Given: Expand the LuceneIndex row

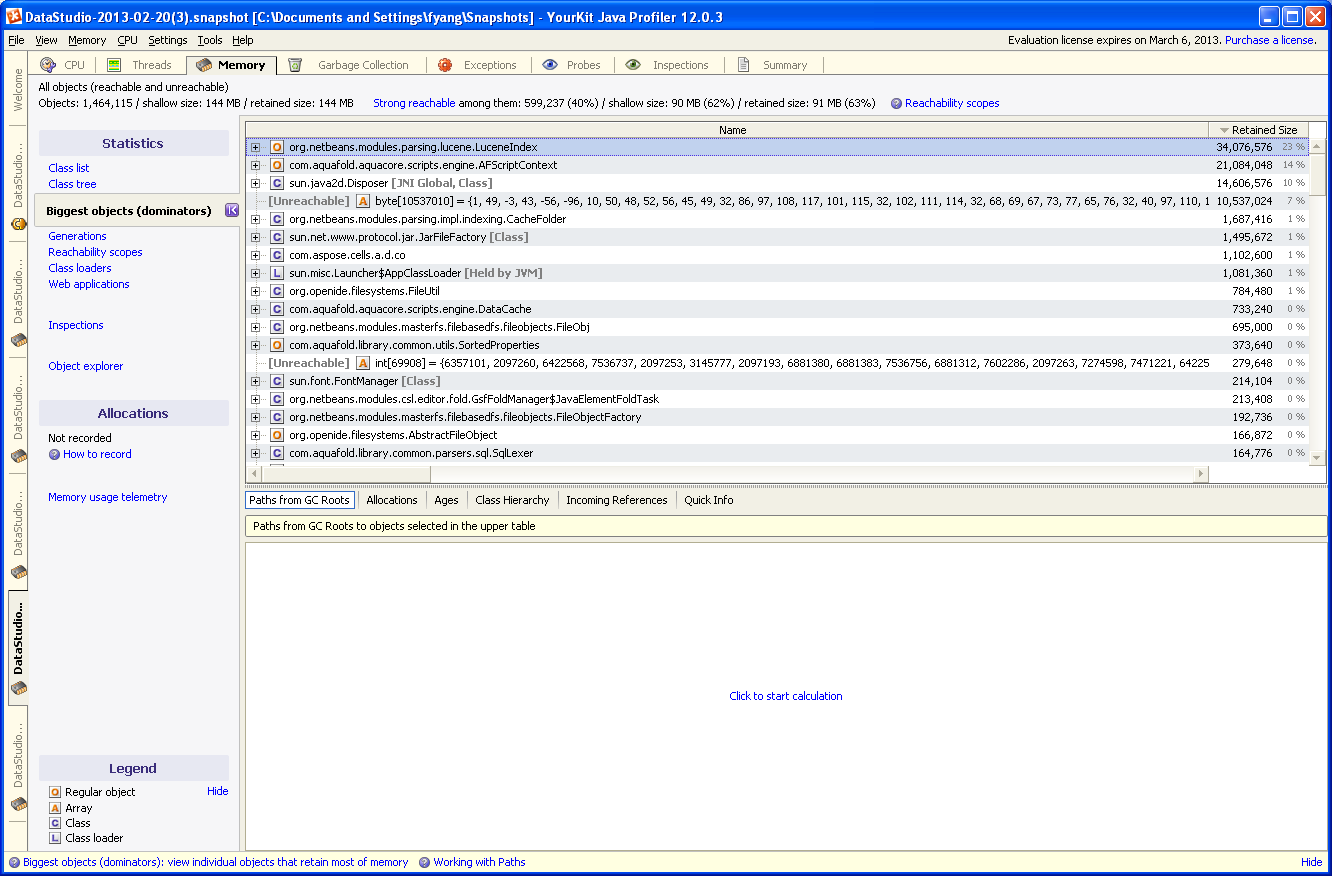Looking at the screenshot, I should [x=256, y=147].
